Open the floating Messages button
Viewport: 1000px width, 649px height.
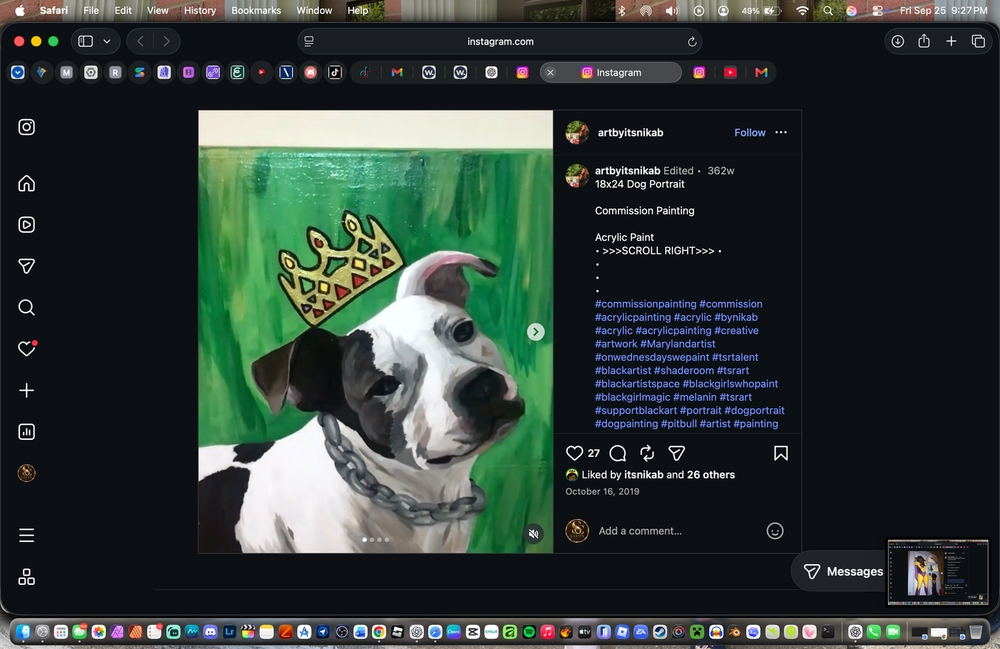pos(842,571)
